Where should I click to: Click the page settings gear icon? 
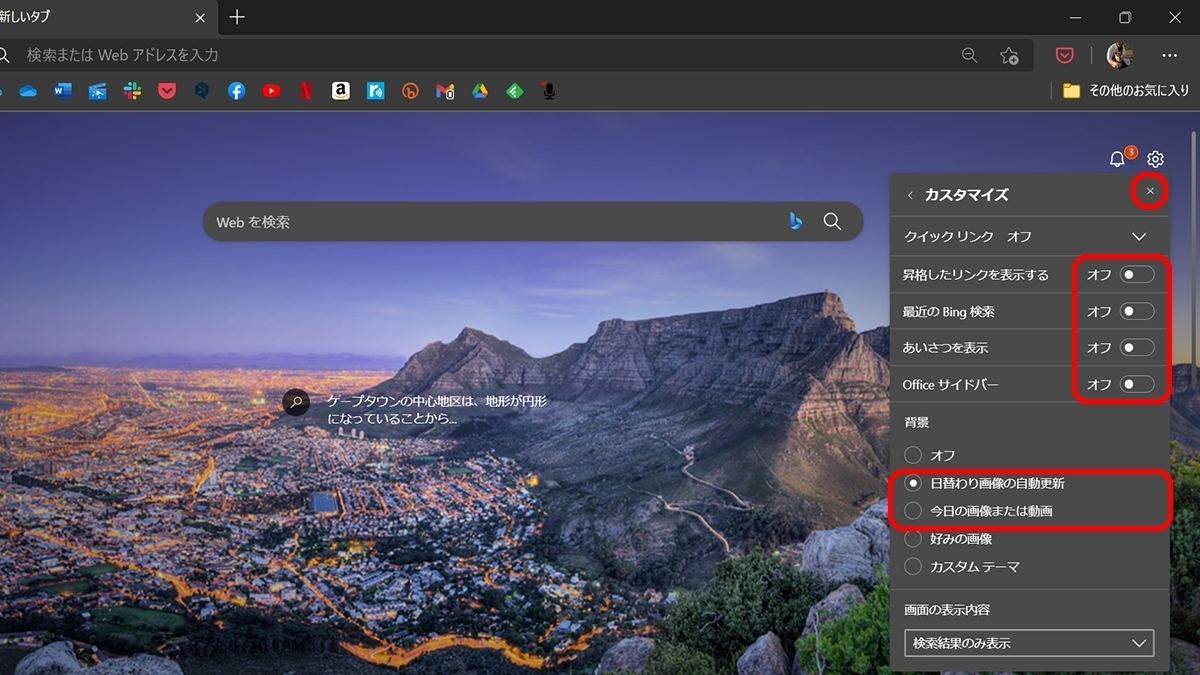[x=1155, y=159]
